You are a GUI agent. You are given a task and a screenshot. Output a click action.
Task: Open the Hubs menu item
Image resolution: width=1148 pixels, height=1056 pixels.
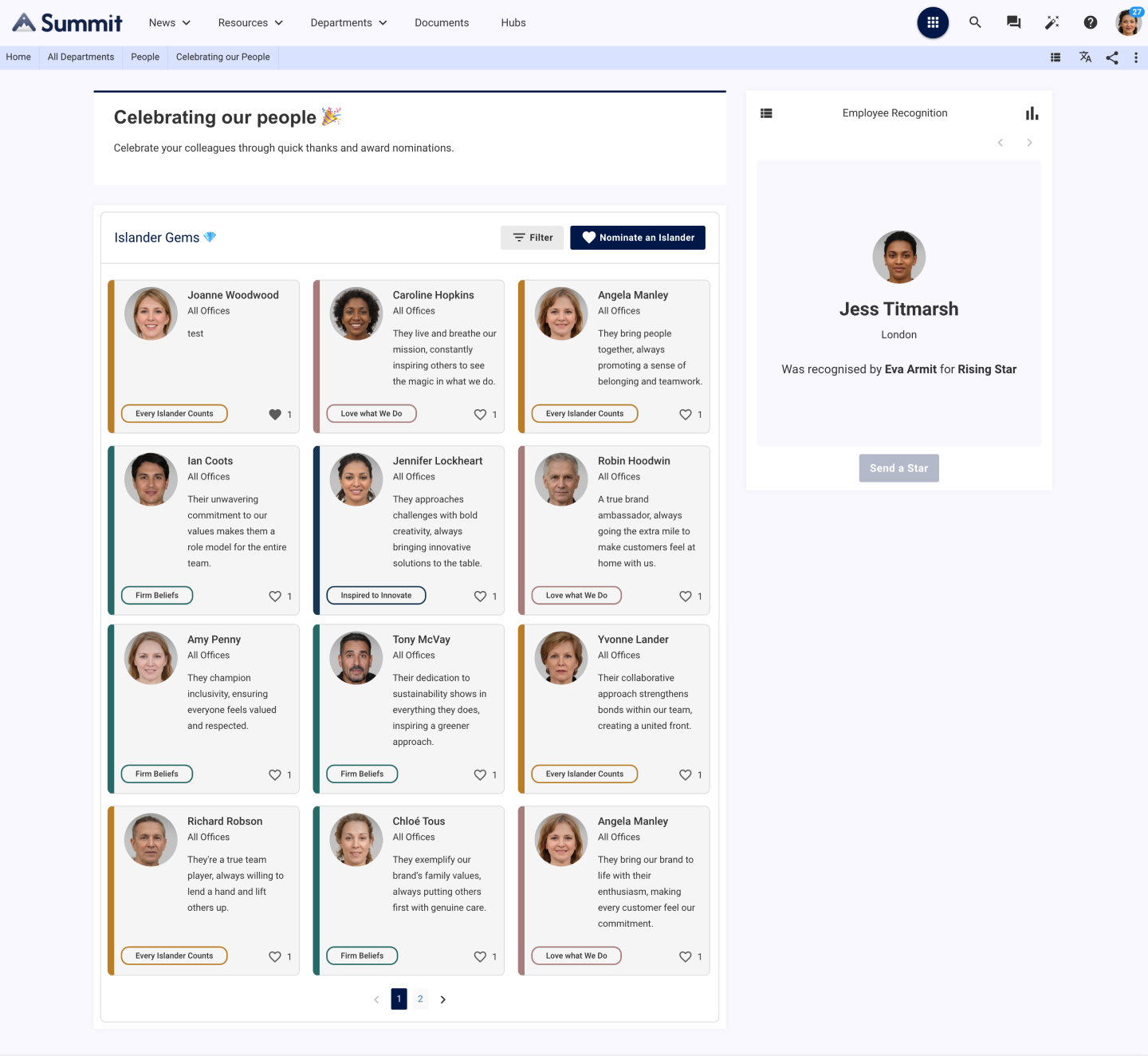tap(513, 22)
